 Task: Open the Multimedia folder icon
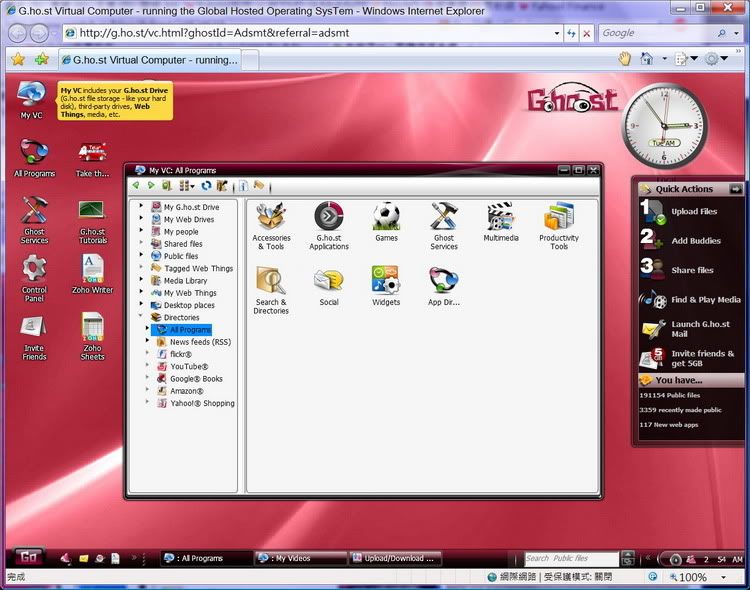[x=501, y=222]
